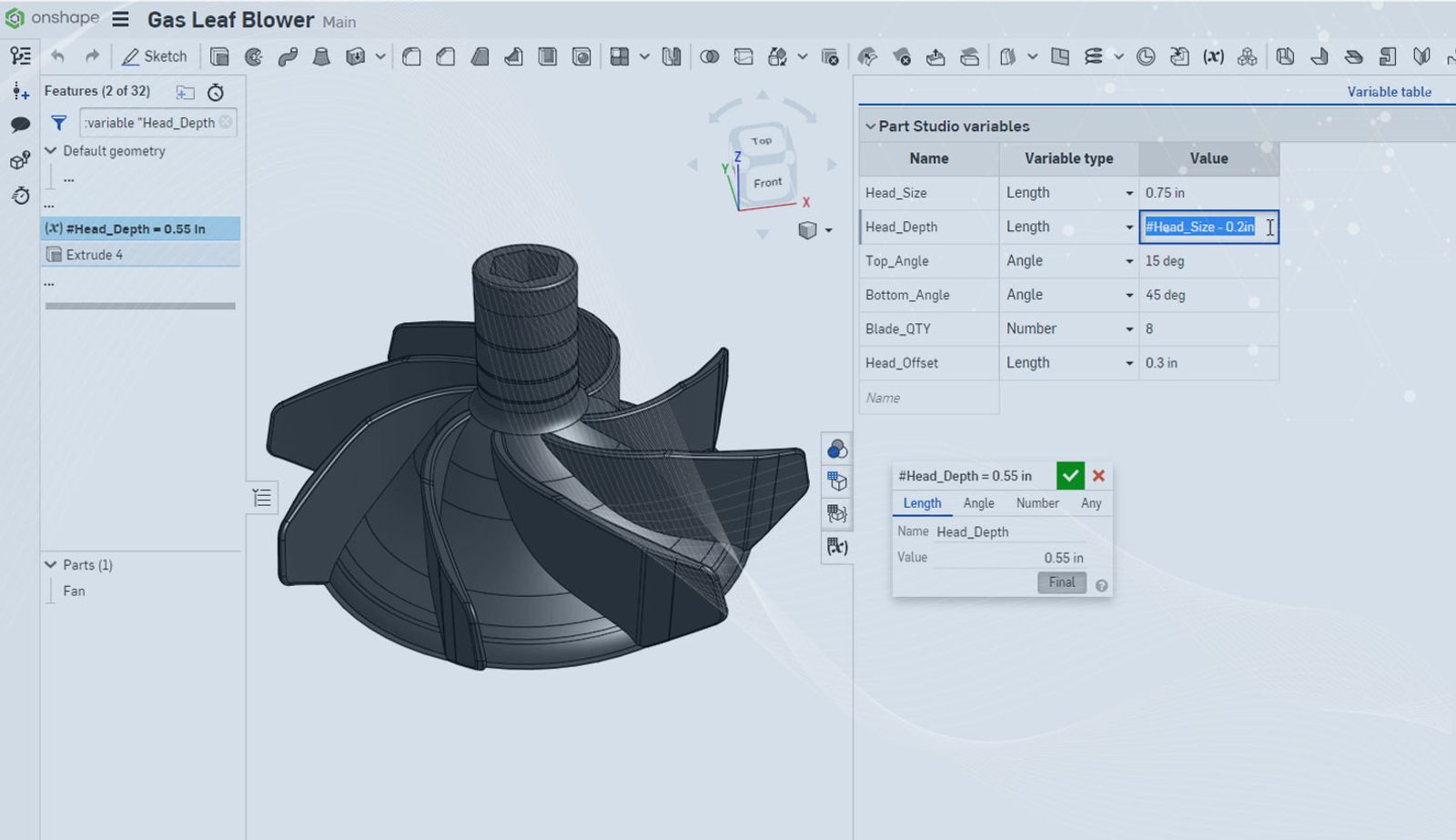Open Variable type dropdown for Blade_QTY
Screen dimensions: 1456x840
tap(1128, 329)
